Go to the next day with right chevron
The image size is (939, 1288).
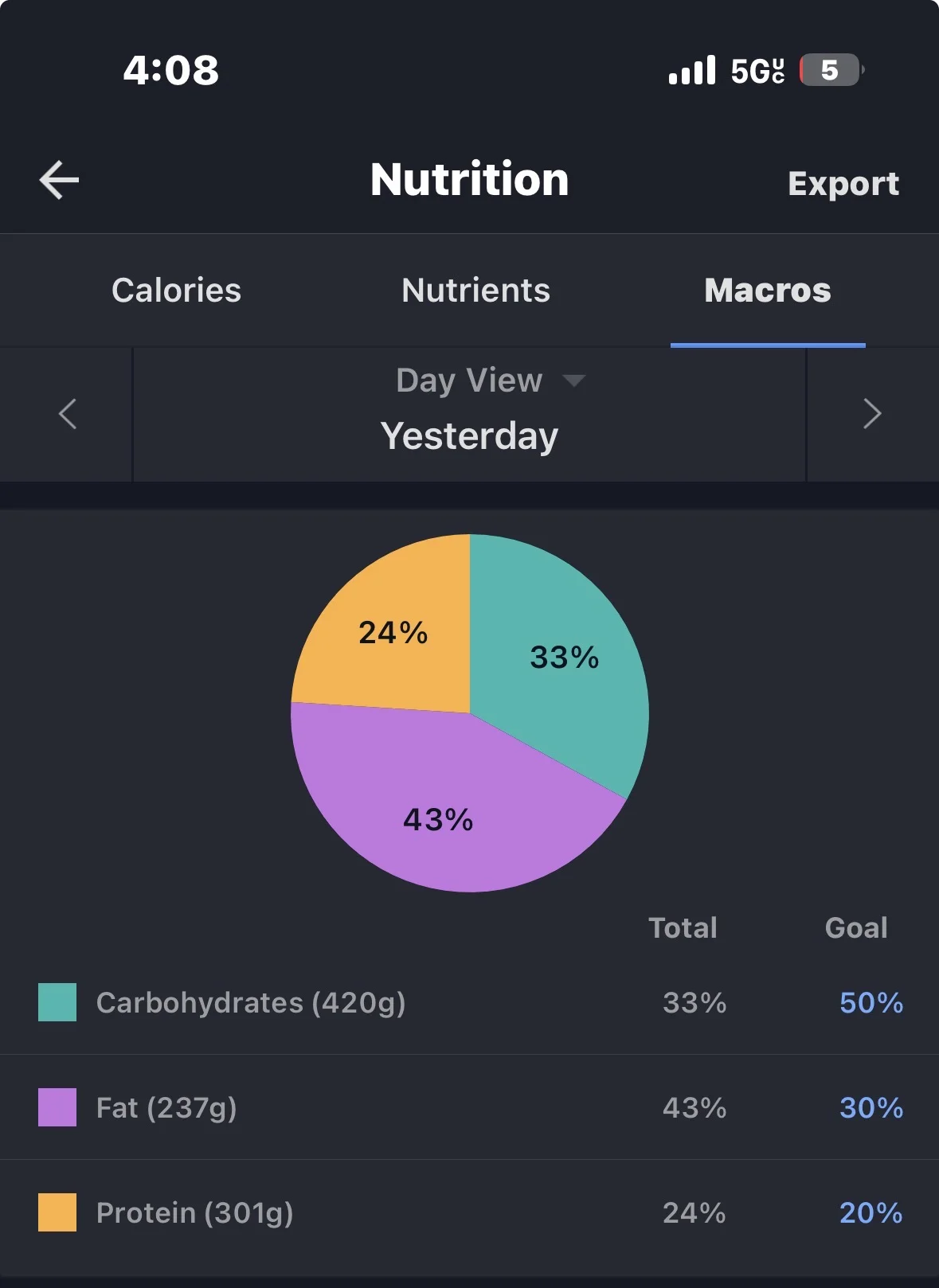click(x=872, y=414)
